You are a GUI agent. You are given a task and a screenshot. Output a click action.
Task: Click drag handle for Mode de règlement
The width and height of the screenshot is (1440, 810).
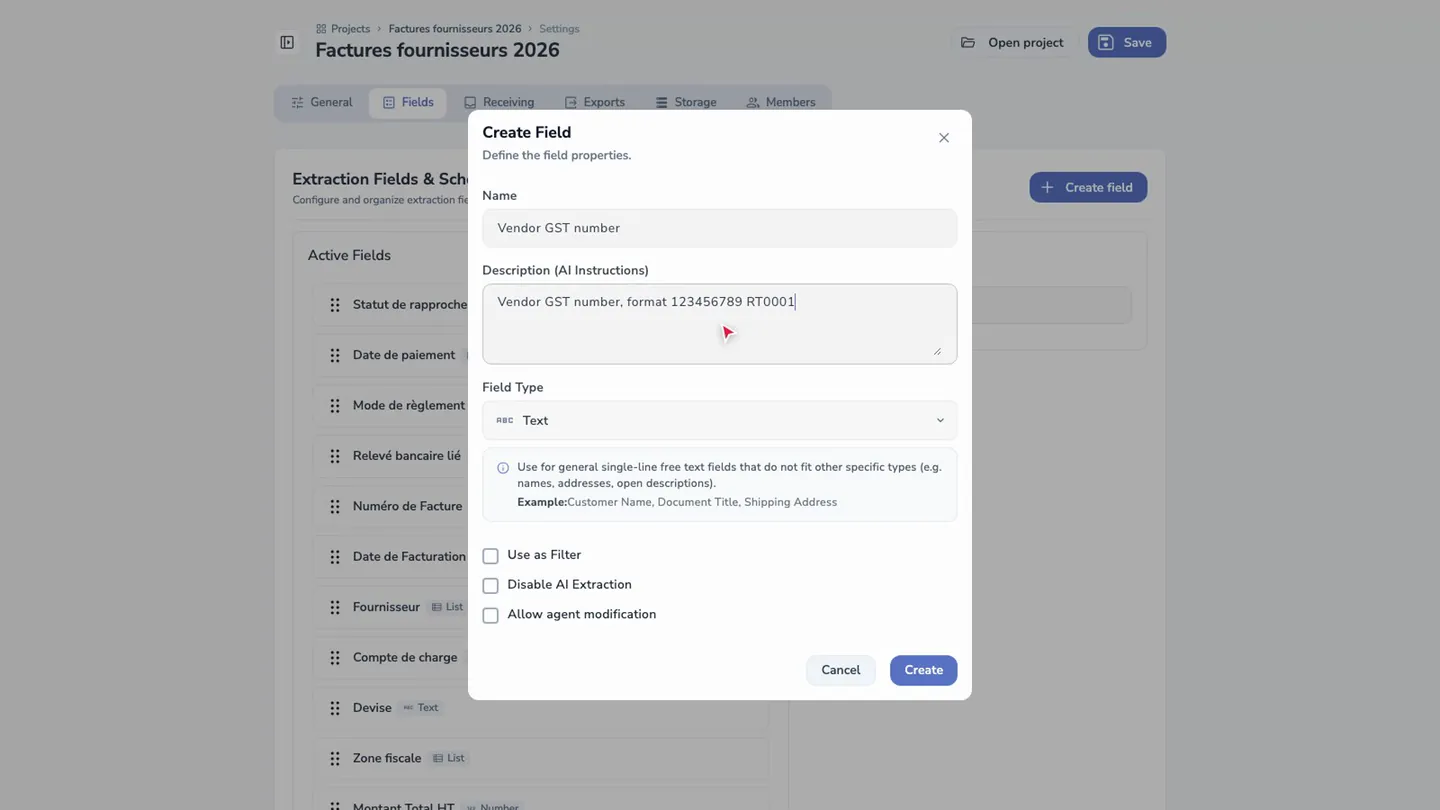tap(335, 406)
